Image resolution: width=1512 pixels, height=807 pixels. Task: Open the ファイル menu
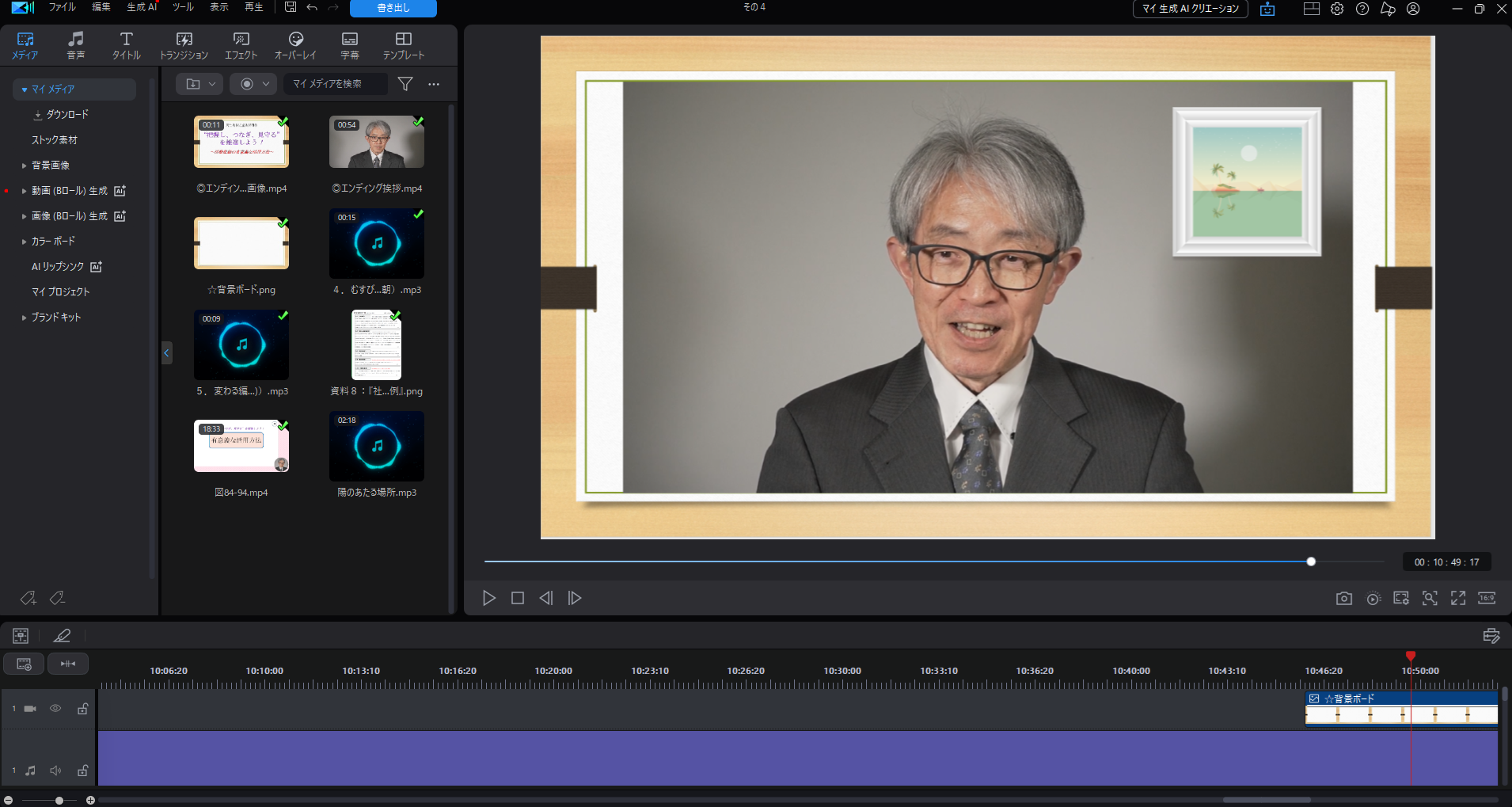click(62, 8)
